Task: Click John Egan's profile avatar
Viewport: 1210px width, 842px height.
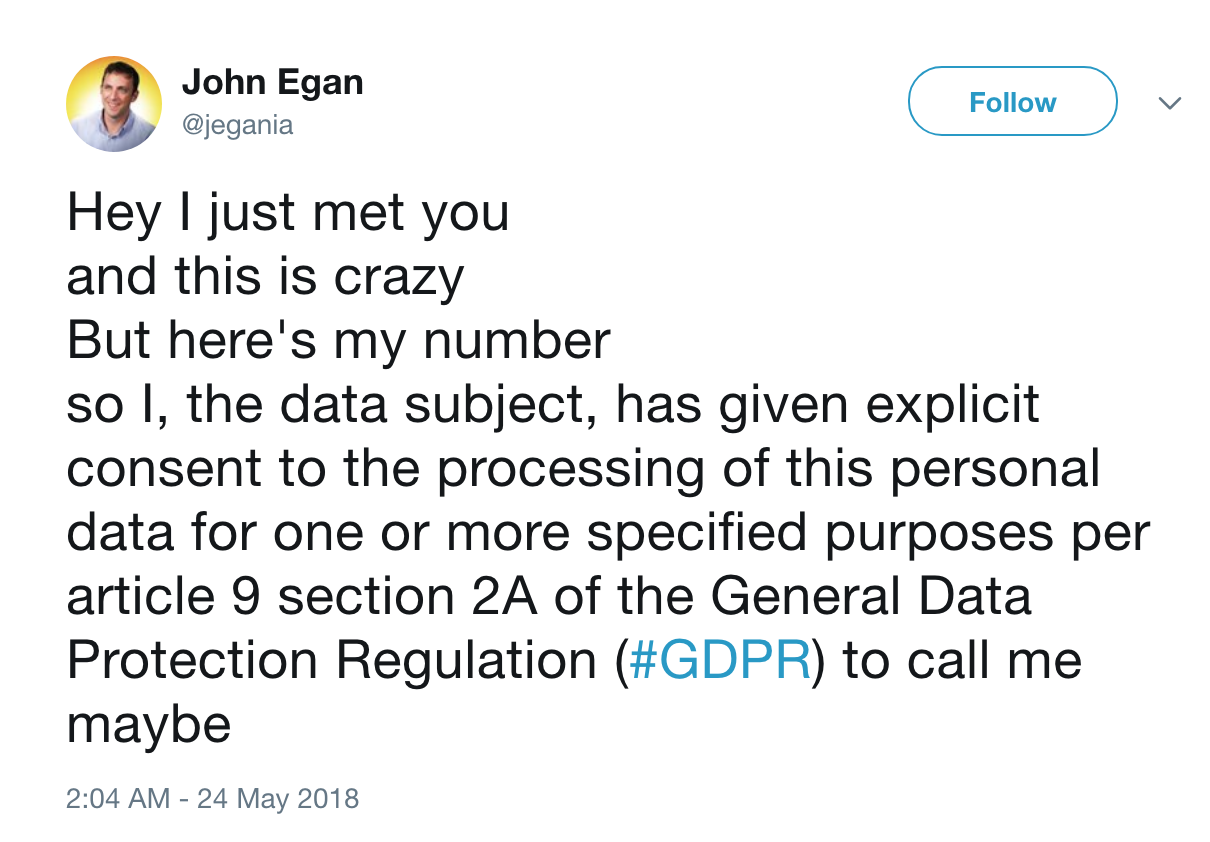Action: 114,104
